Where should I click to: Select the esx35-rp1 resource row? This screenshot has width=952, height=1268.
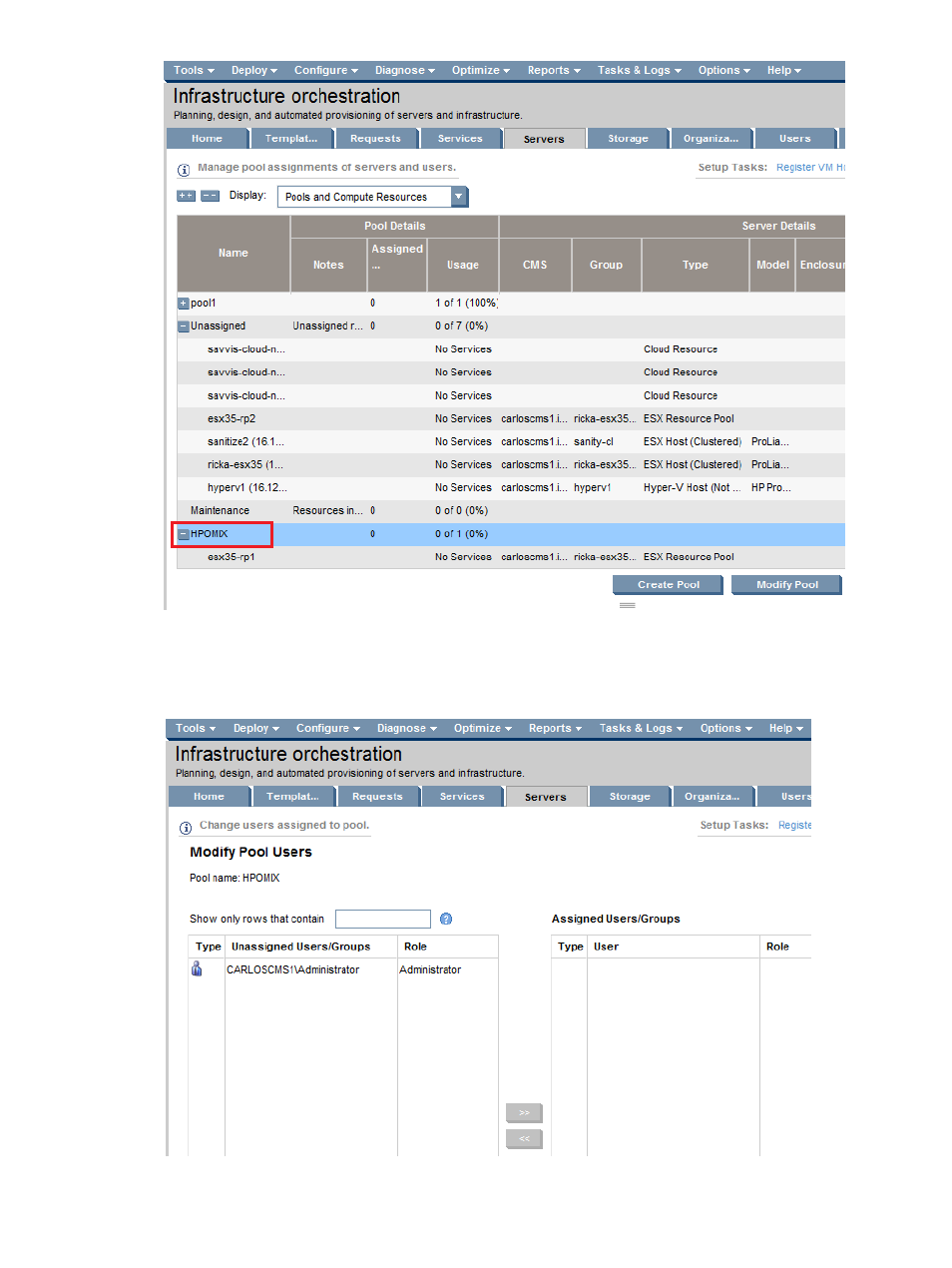point(511,557)
